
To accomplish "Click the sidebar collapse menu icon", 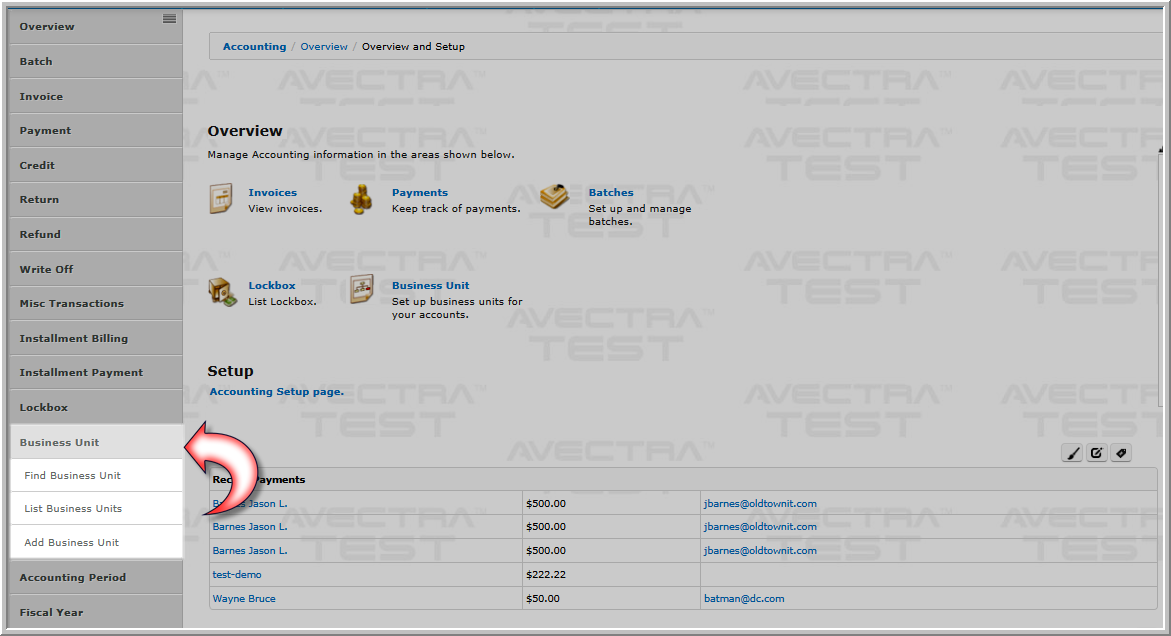I will [x=170, y=19].
